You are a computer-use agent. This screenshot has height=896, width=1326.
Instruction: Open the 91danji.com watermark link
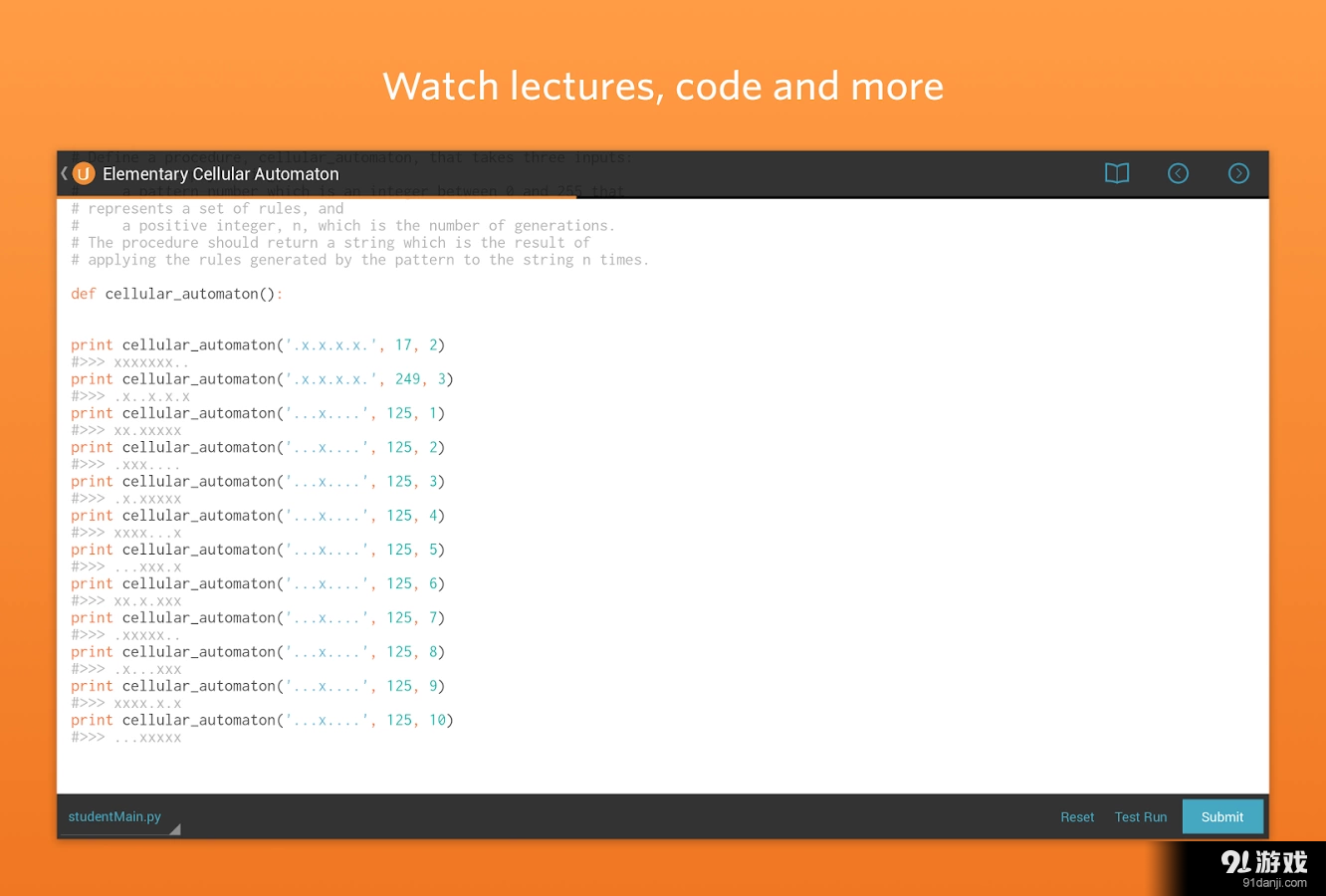pyautogui.click(x=1274, y=883)
